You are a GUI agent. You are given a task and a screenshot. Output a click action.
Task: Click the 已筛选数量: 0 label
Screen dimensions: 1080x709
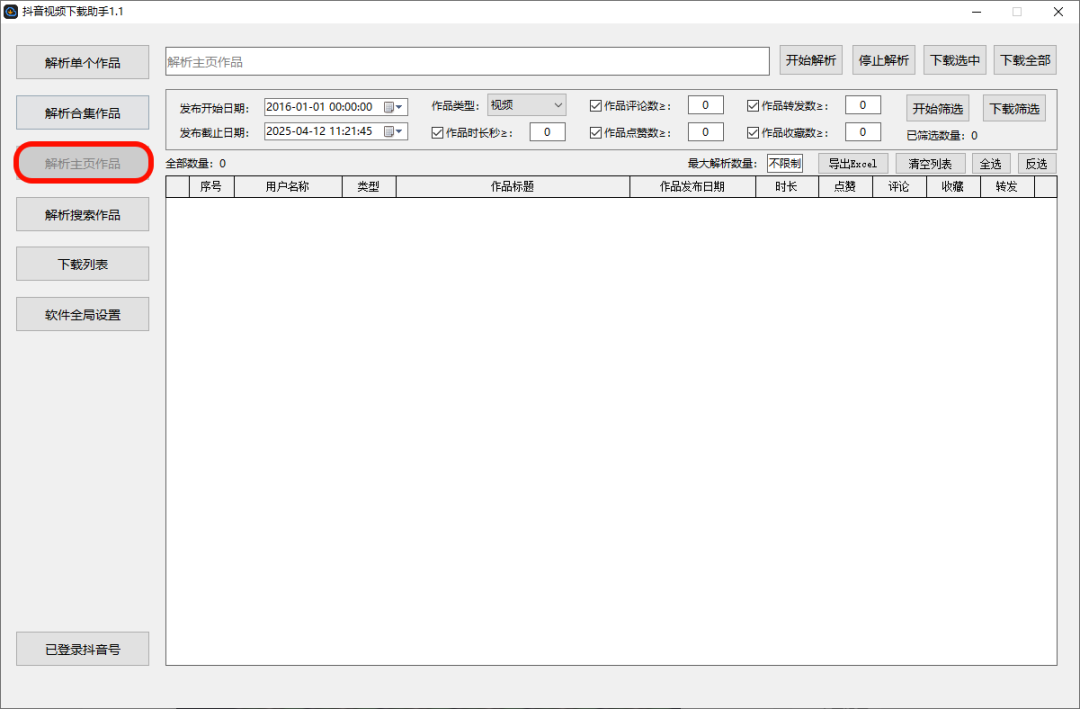pyautogui.click(x=942, y=136)
